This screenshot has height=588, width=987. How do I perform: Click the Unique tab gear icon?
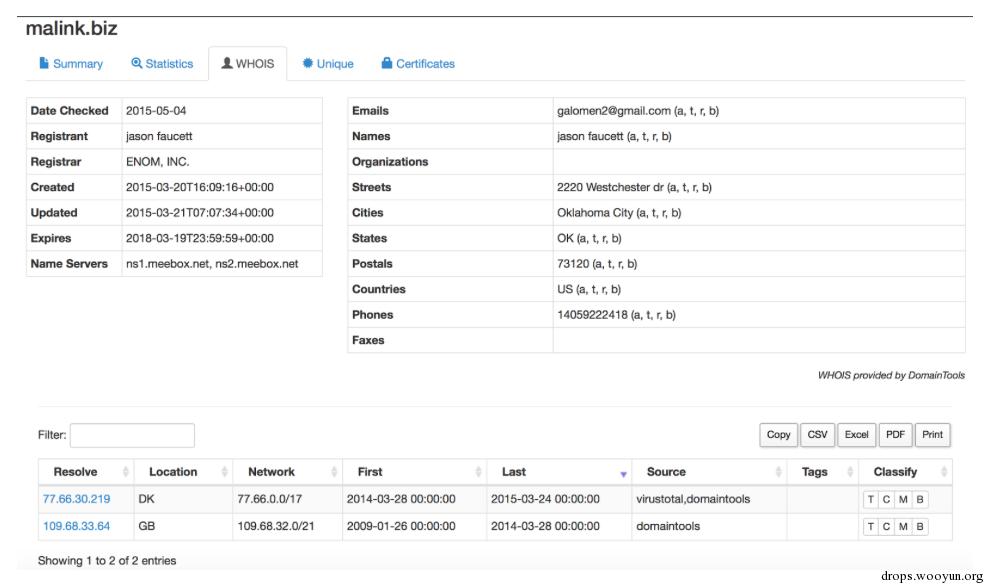(x=308, y=63)
